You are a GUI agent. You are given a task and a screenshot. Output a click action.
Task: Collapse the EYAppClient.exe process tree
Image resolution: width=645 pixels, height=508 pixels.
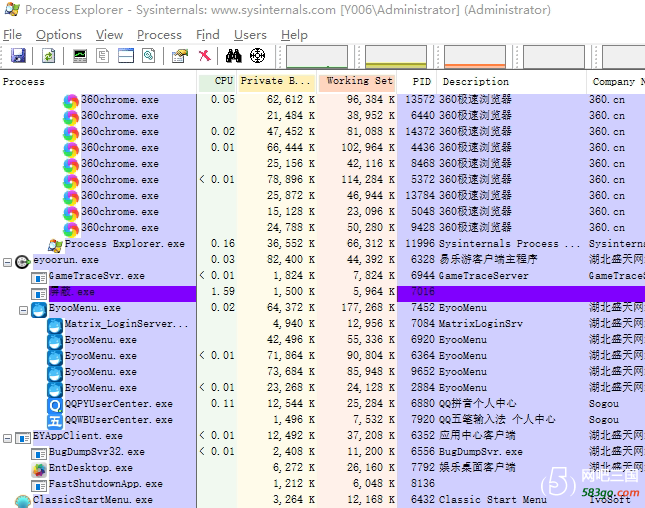click(x=7, y=438)
